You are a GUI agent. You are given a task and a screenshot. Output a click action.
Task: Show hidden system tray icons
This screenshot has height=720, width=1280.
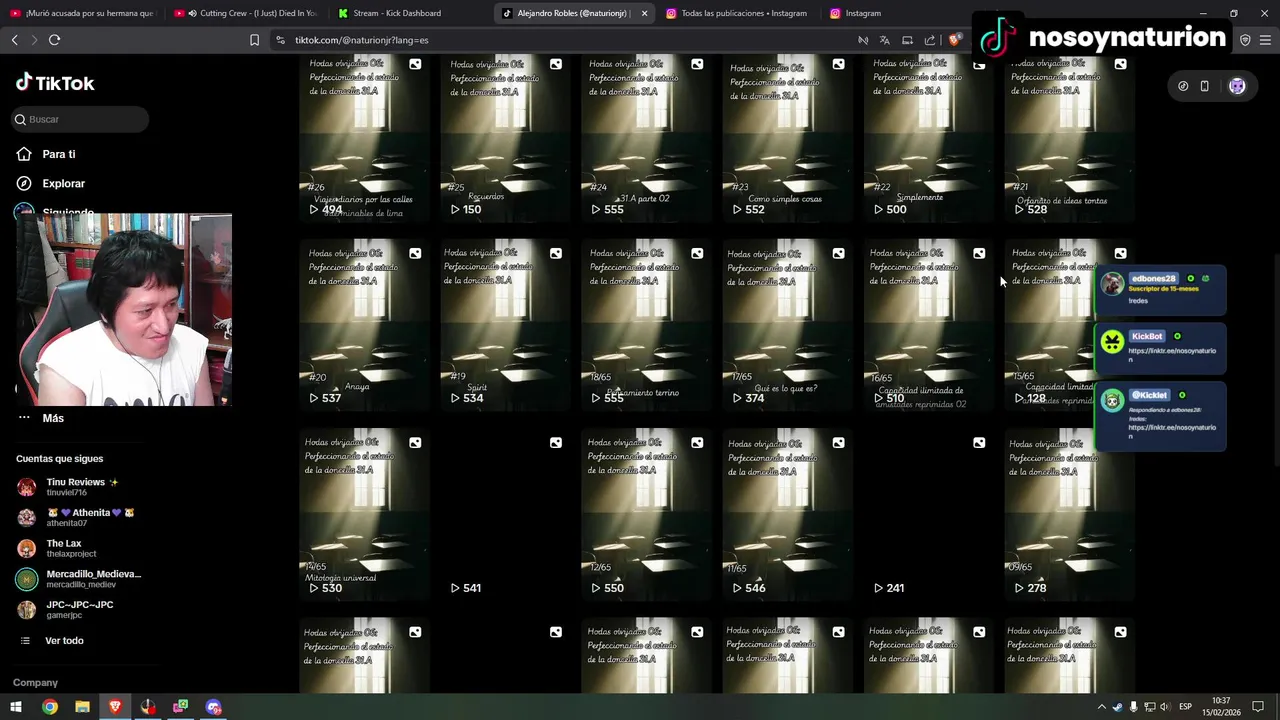1102,707
